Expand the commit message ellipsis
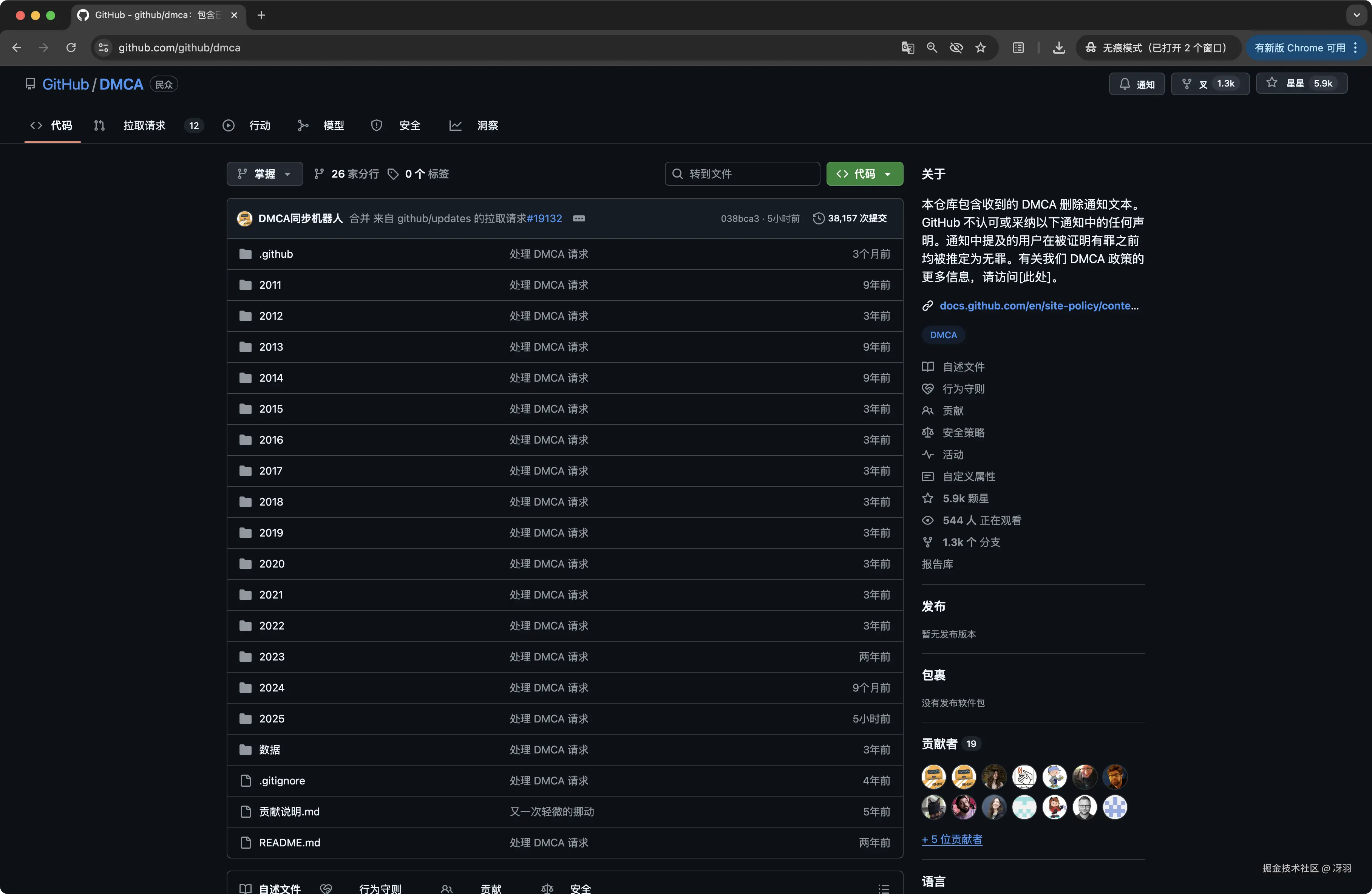Screen dimensions: 1372x894 click(579, 219)
